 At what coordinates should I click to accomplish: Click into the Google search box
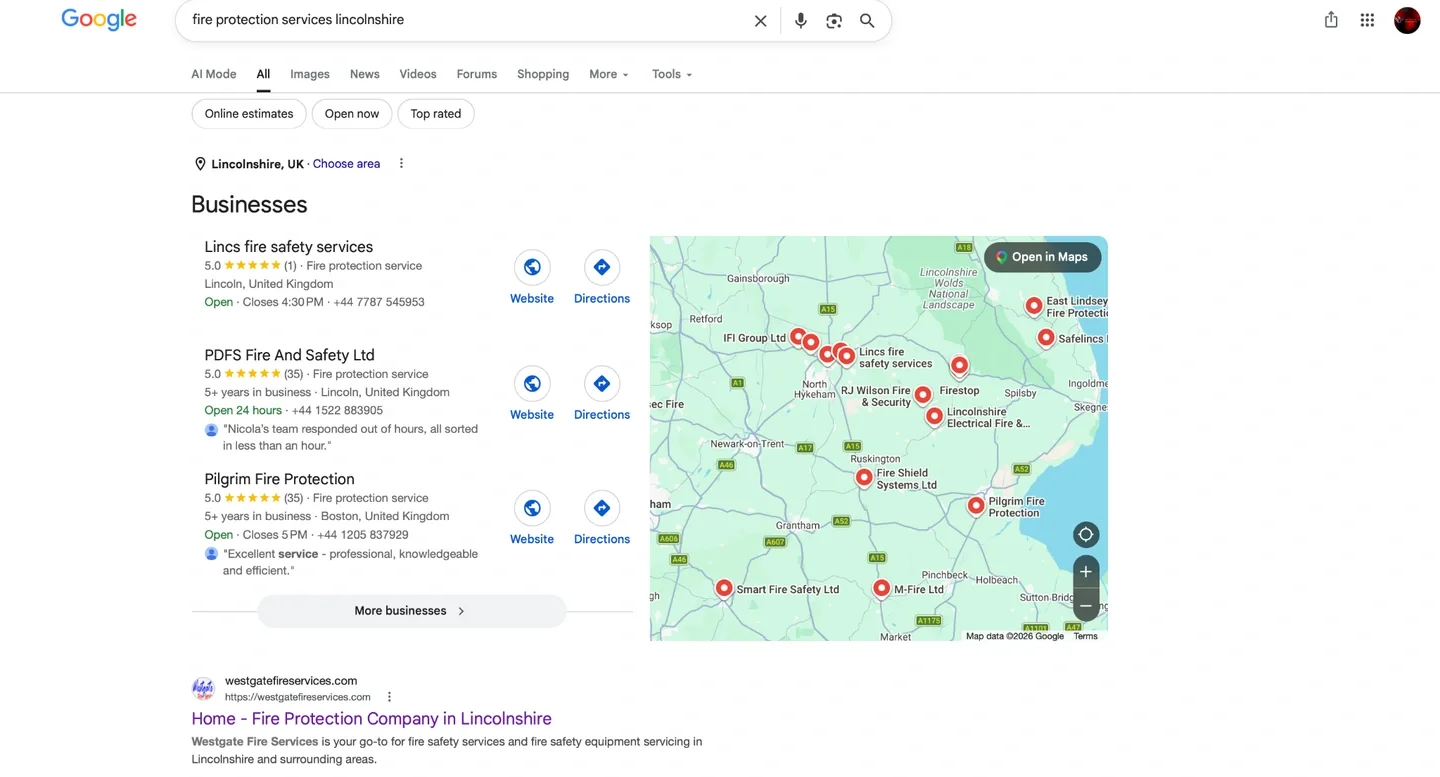click(x=465, y=20)
